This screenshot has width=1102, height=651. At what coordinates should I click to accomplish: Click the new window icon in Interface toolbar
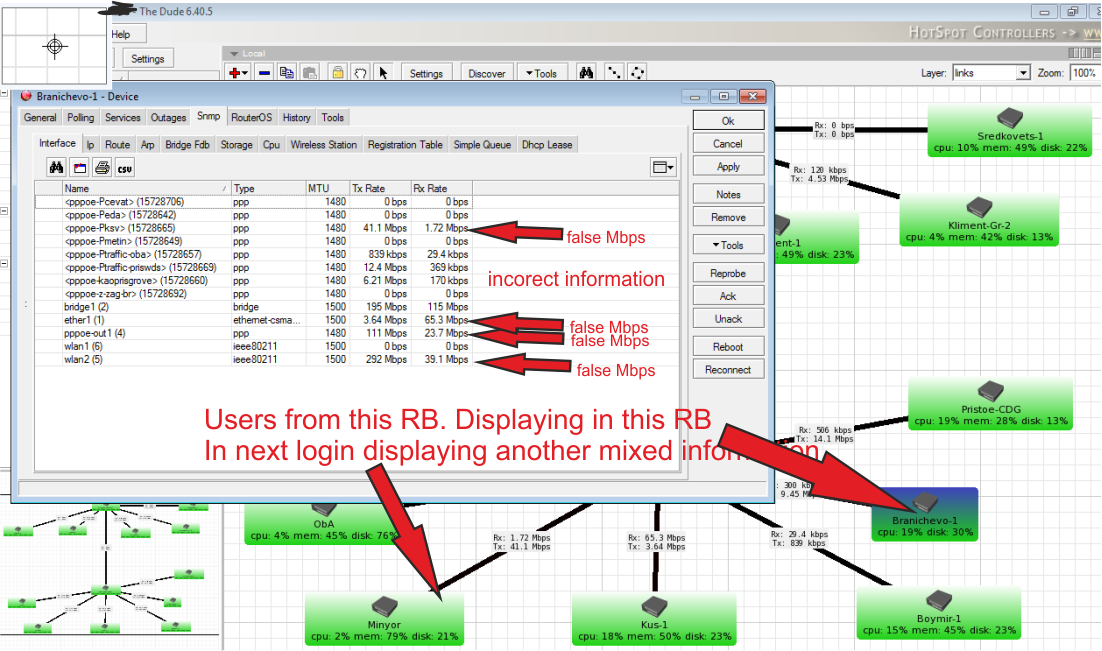click(79, 168)
